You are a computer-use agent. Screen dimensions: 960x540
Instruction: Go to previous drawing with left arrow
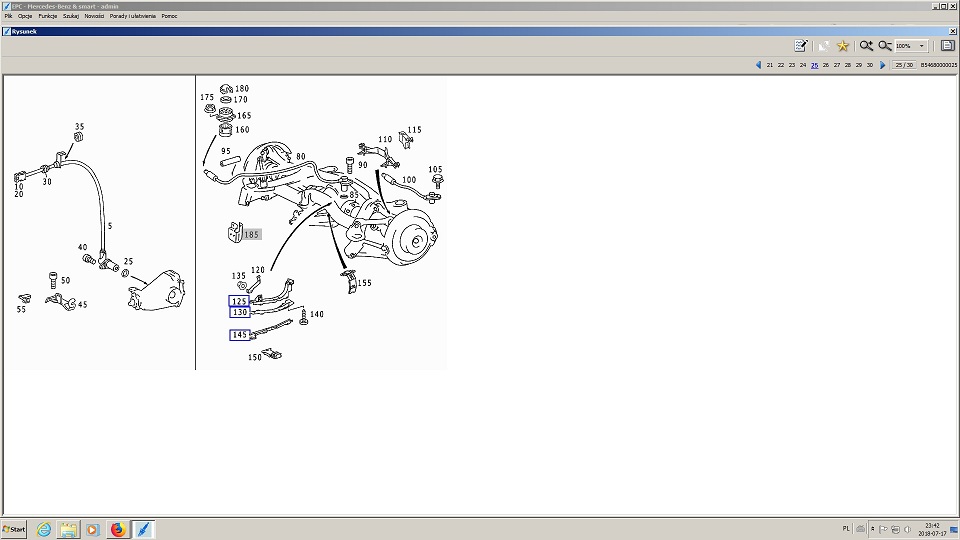pyautogui.click(x=758, y=65)
